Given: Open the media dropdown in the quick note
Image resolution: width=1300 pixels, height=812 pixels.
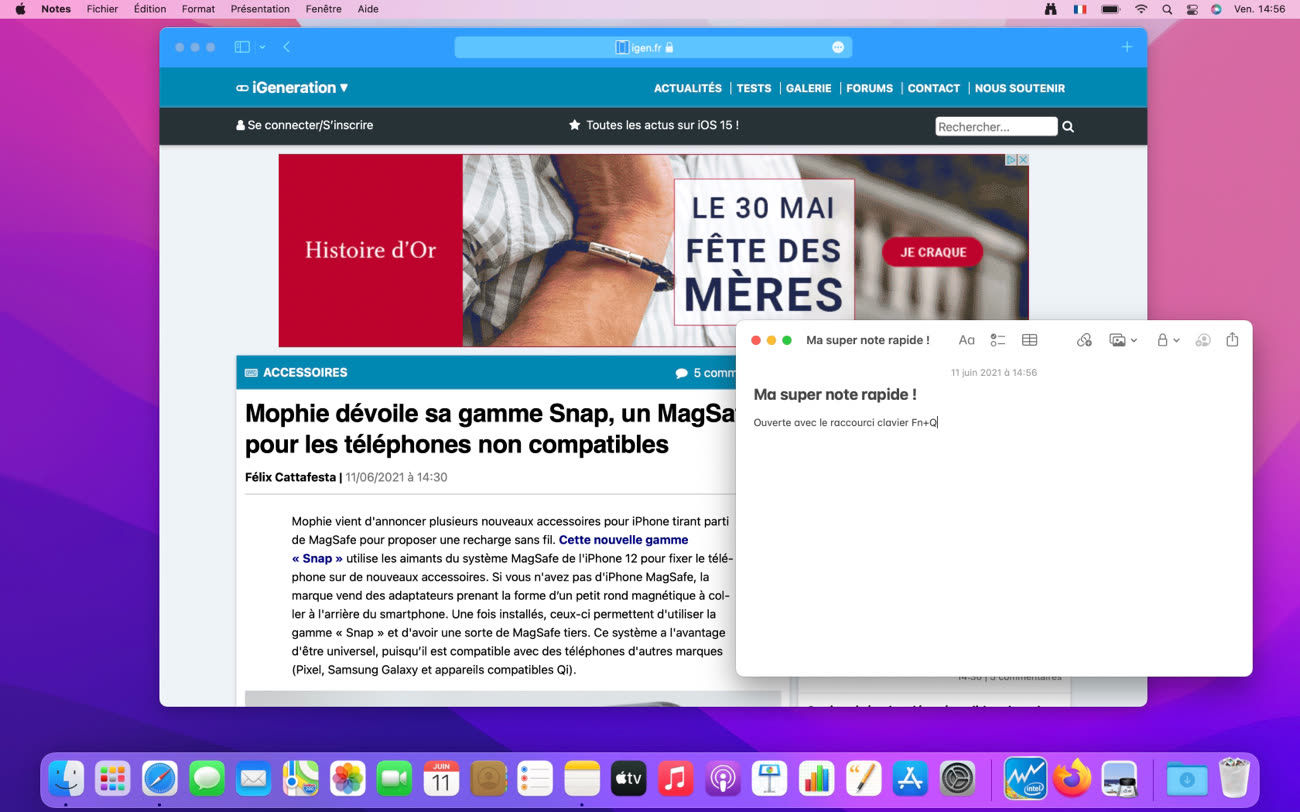Looking at the screenshot, I should pos(1123,340).
